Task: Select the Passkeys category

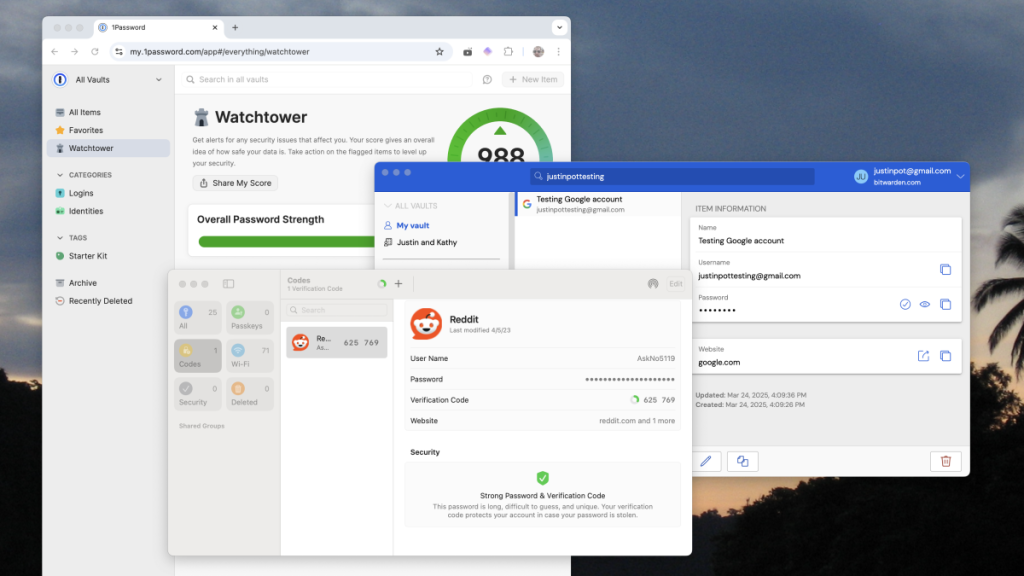Action: pos(250,318)
